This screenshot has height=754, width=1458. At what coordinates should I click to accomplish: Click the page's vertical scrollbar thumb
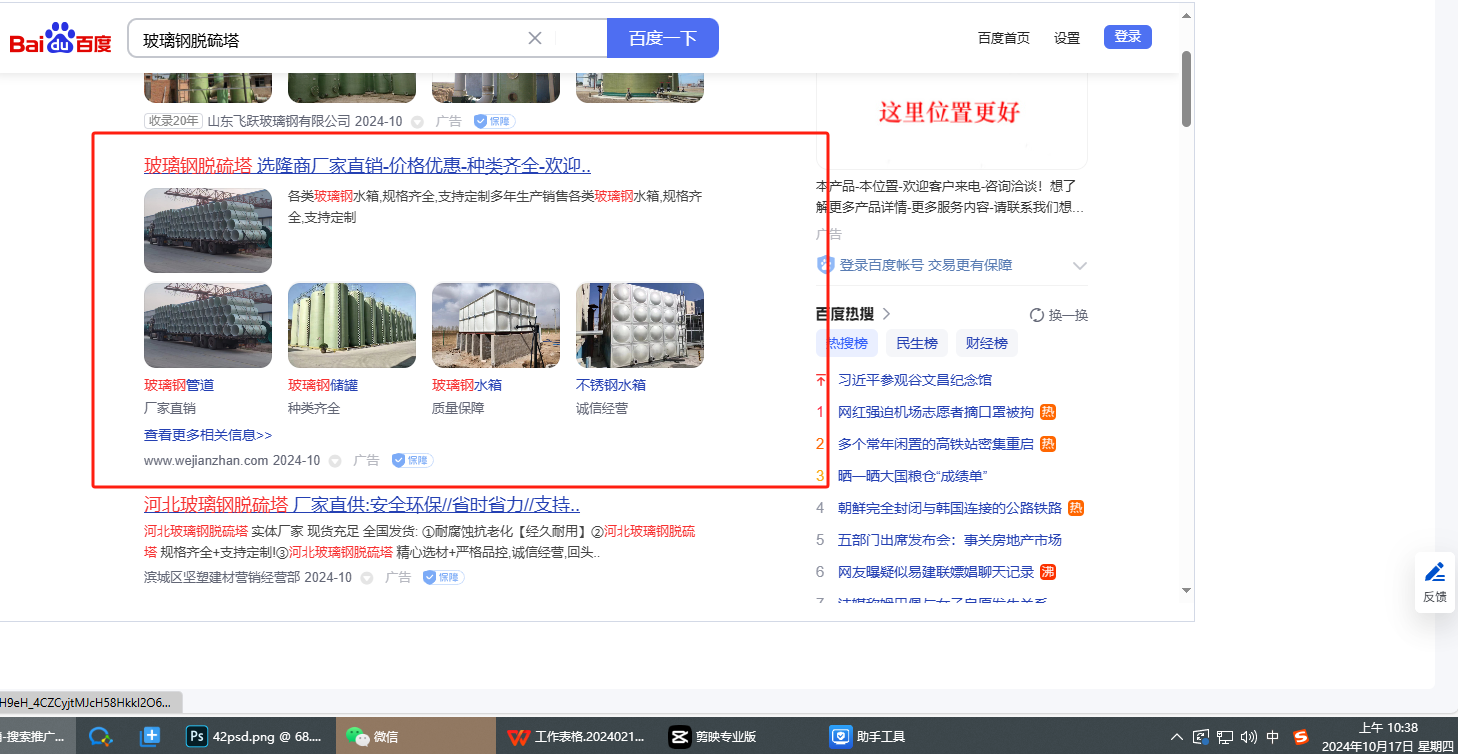[x=1186, y=88]
